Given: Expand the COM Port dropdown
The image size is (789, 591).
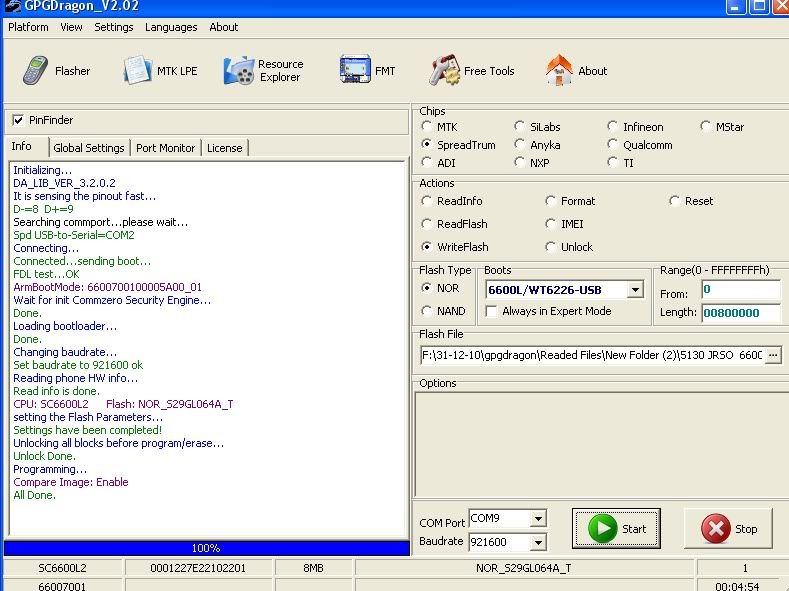Looking at the screenshot, I should click(538, 519).
